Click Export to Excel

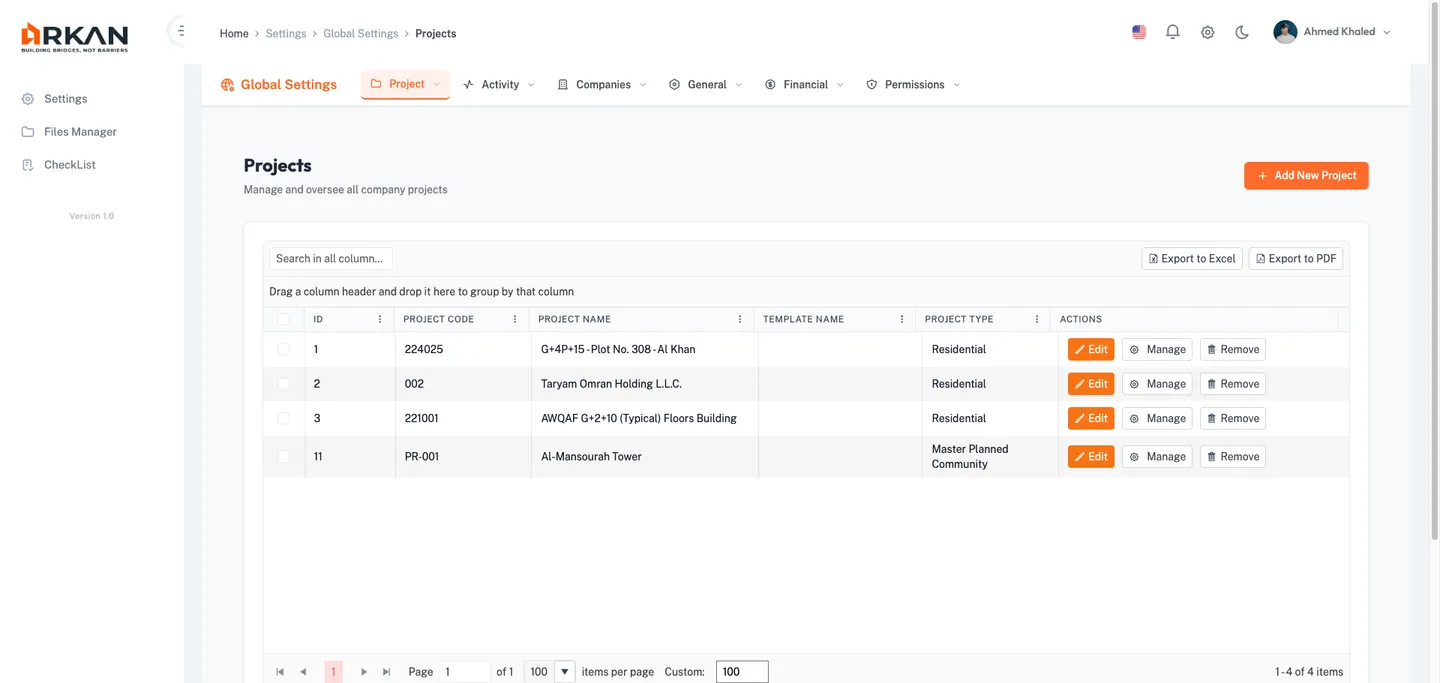click(x=1191, y=258)
